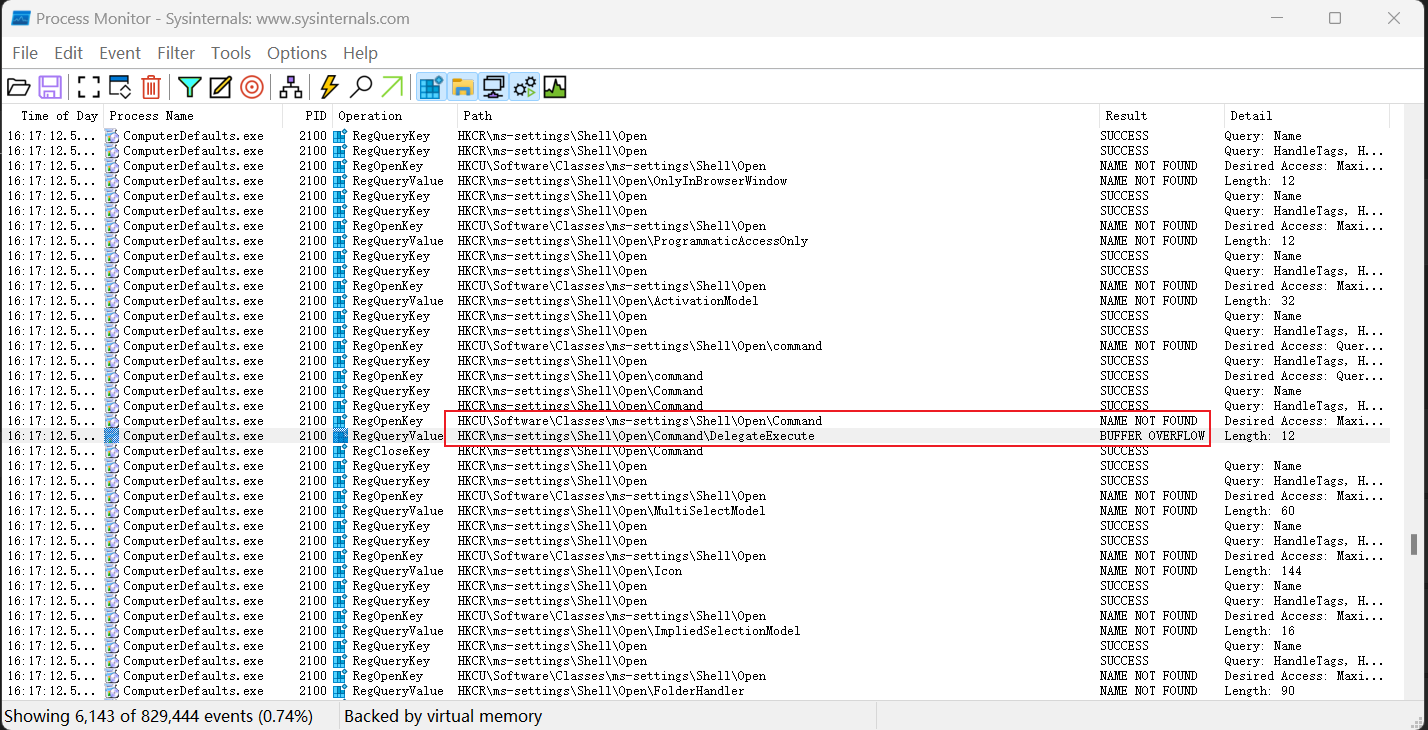1428x730 pixels.
Task: Open the Tools menu
Action: pyautogui.click(x=231, y=53)
